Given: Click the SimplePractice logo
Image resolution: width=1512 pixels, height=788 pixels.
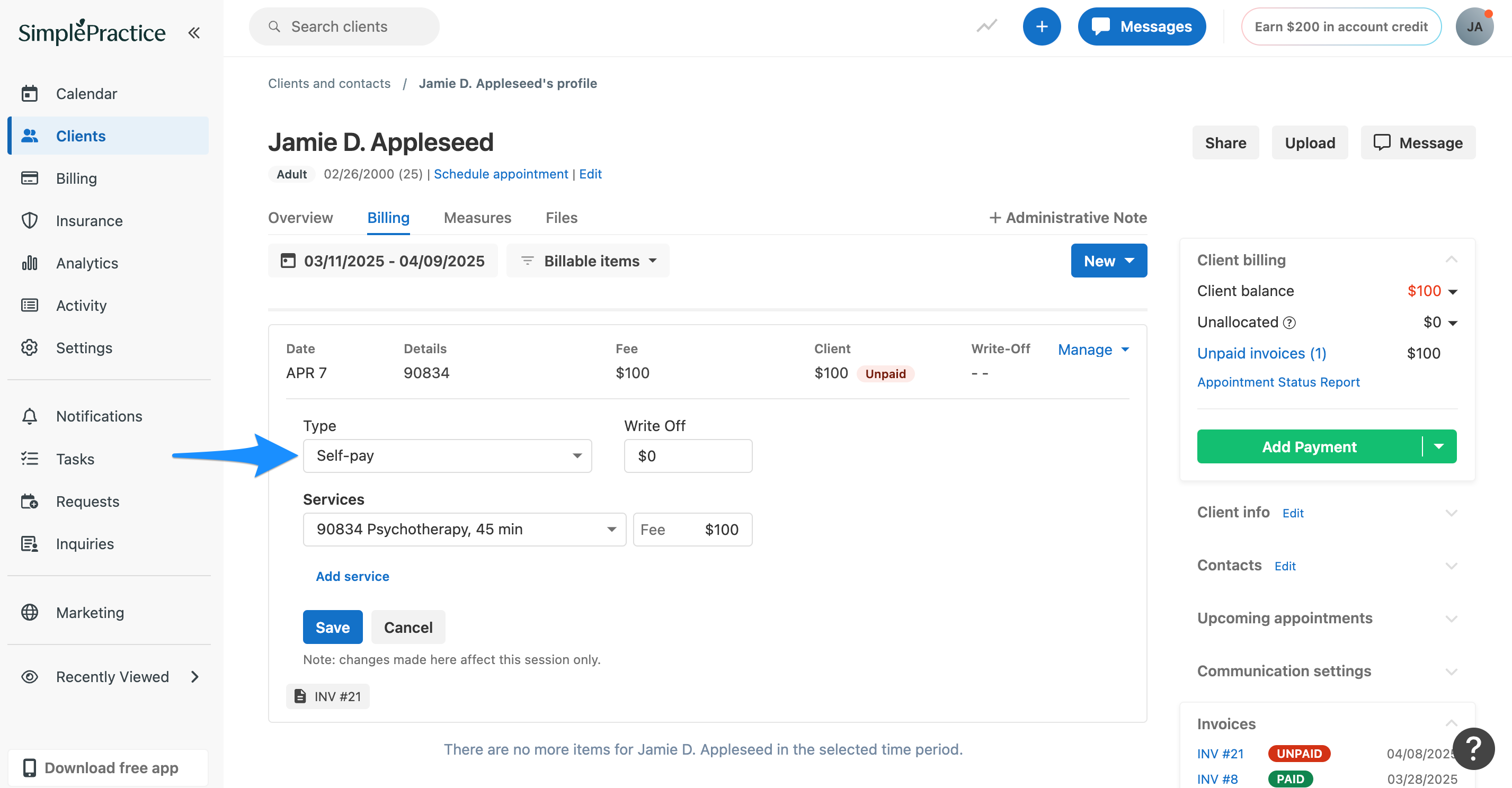Looking at the screenshot, I should pos(92,32).
